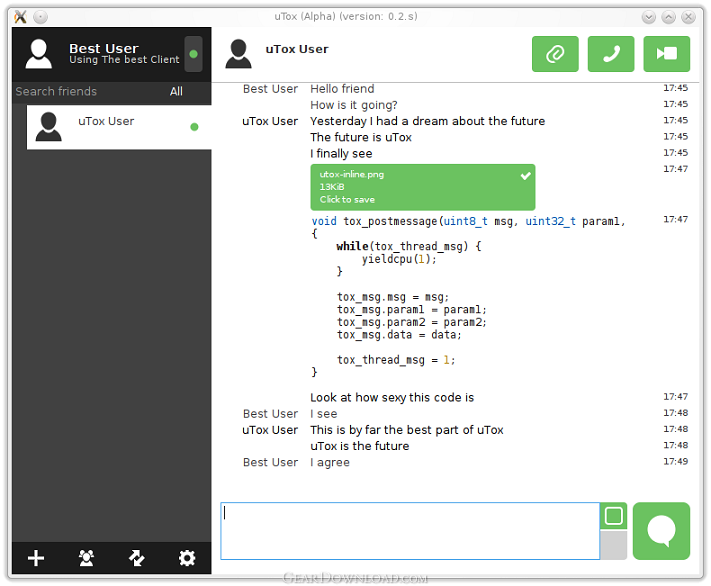Click the uTox User avatar in the friends list
711x586 pixels.
click(x=49, y=127)
